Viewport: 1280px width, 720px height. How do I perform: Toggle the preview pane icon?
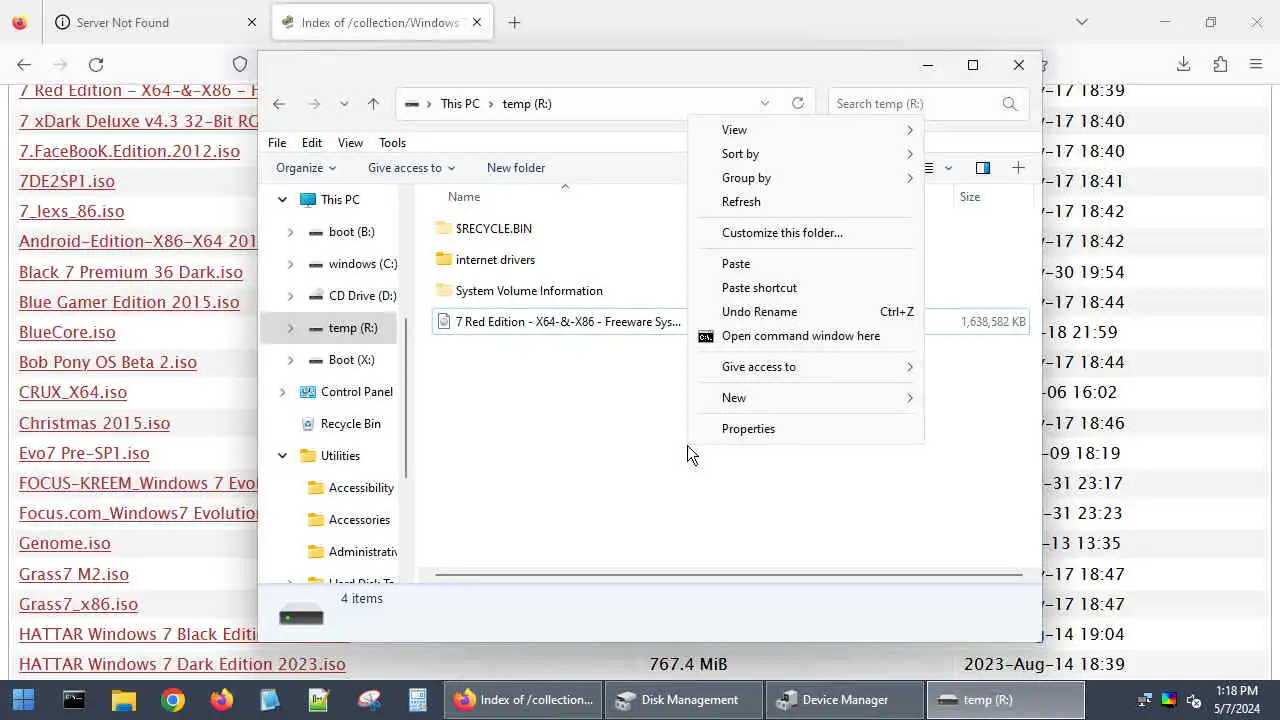tap(983, 168)
